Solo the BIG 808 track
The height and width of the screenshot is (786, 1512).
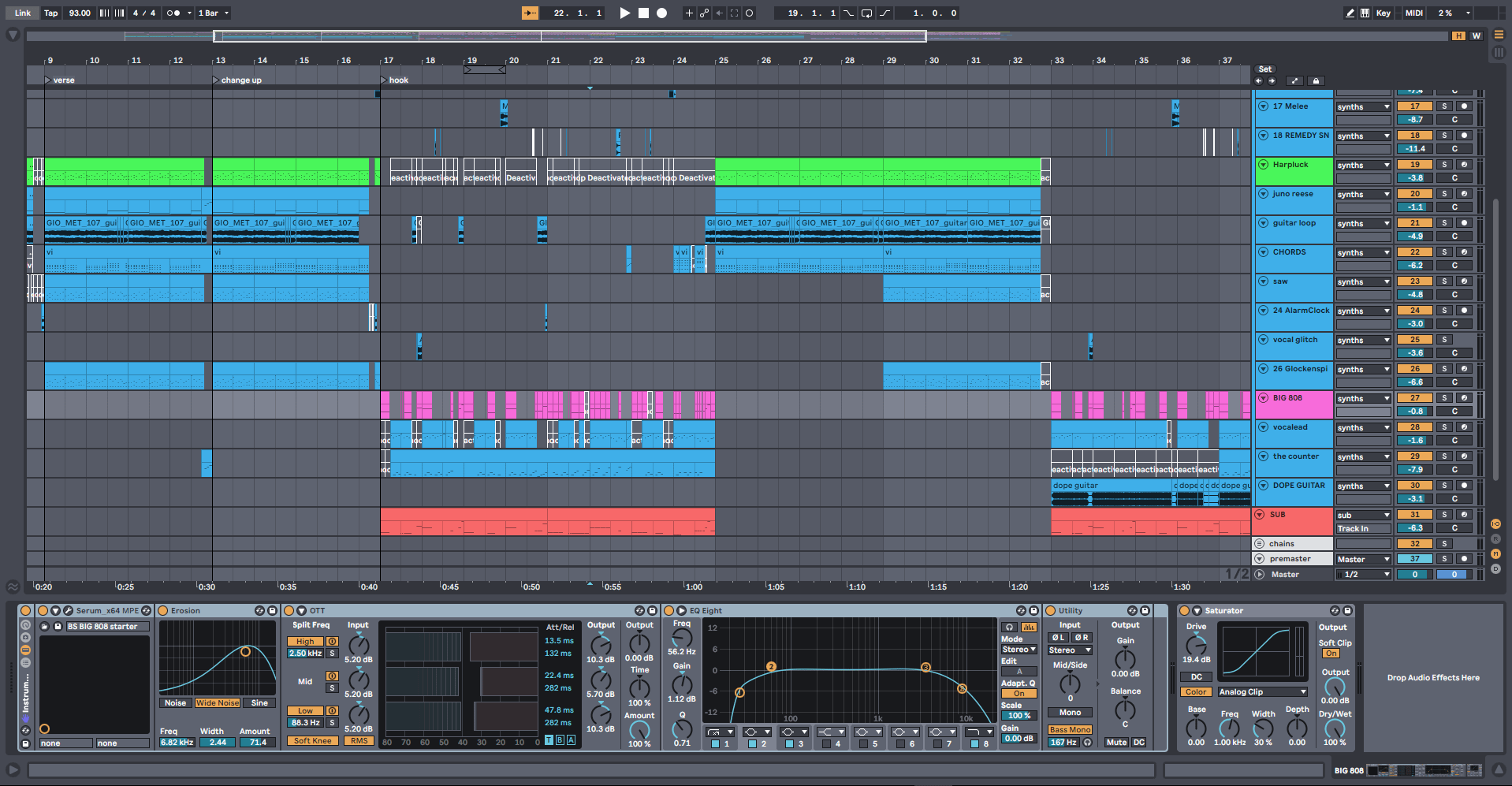pyautogui.click(x=1444, y=398)
